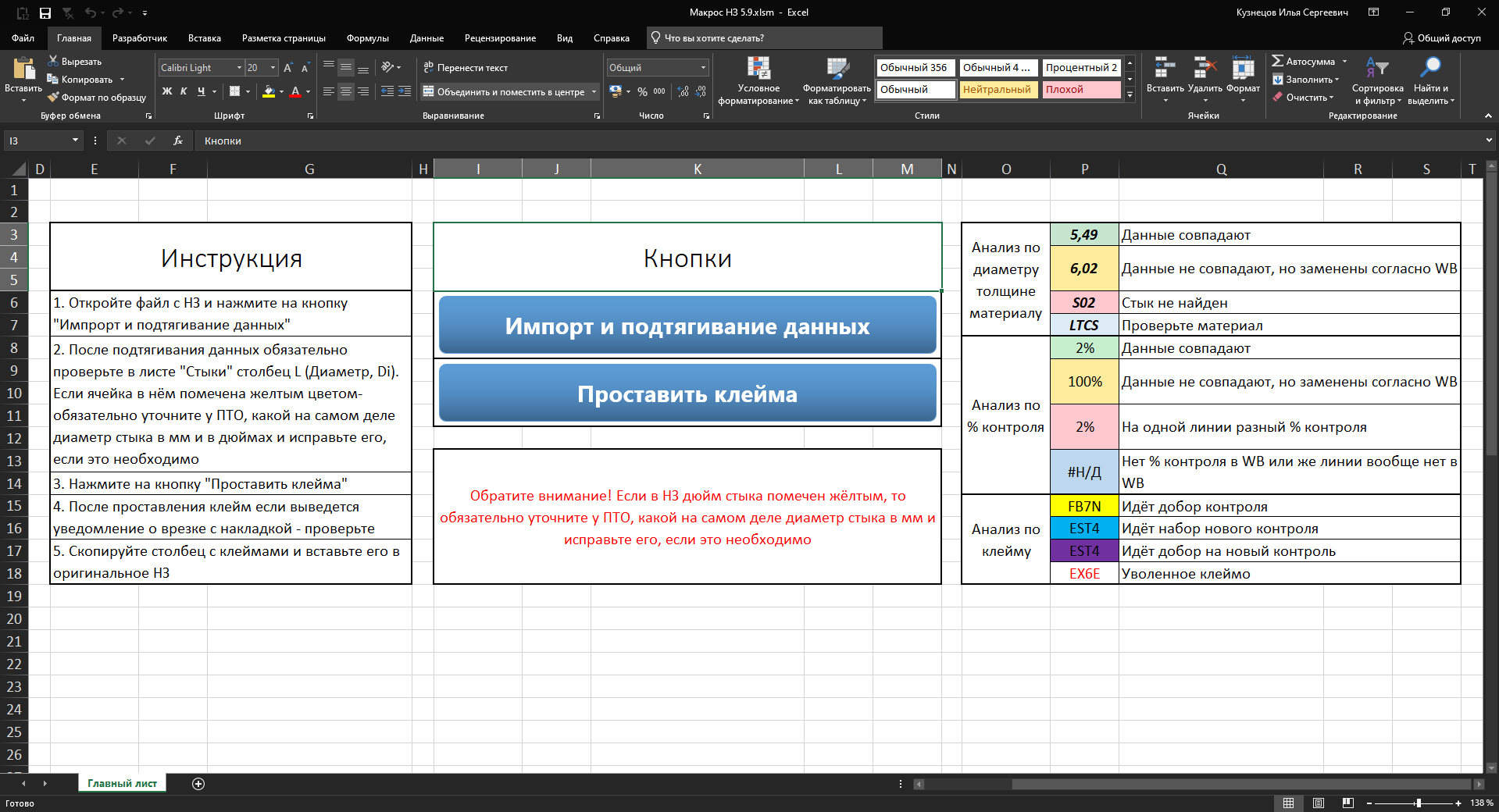
Task: Add a new sheet with plus icon
Action: pos(198,784)
